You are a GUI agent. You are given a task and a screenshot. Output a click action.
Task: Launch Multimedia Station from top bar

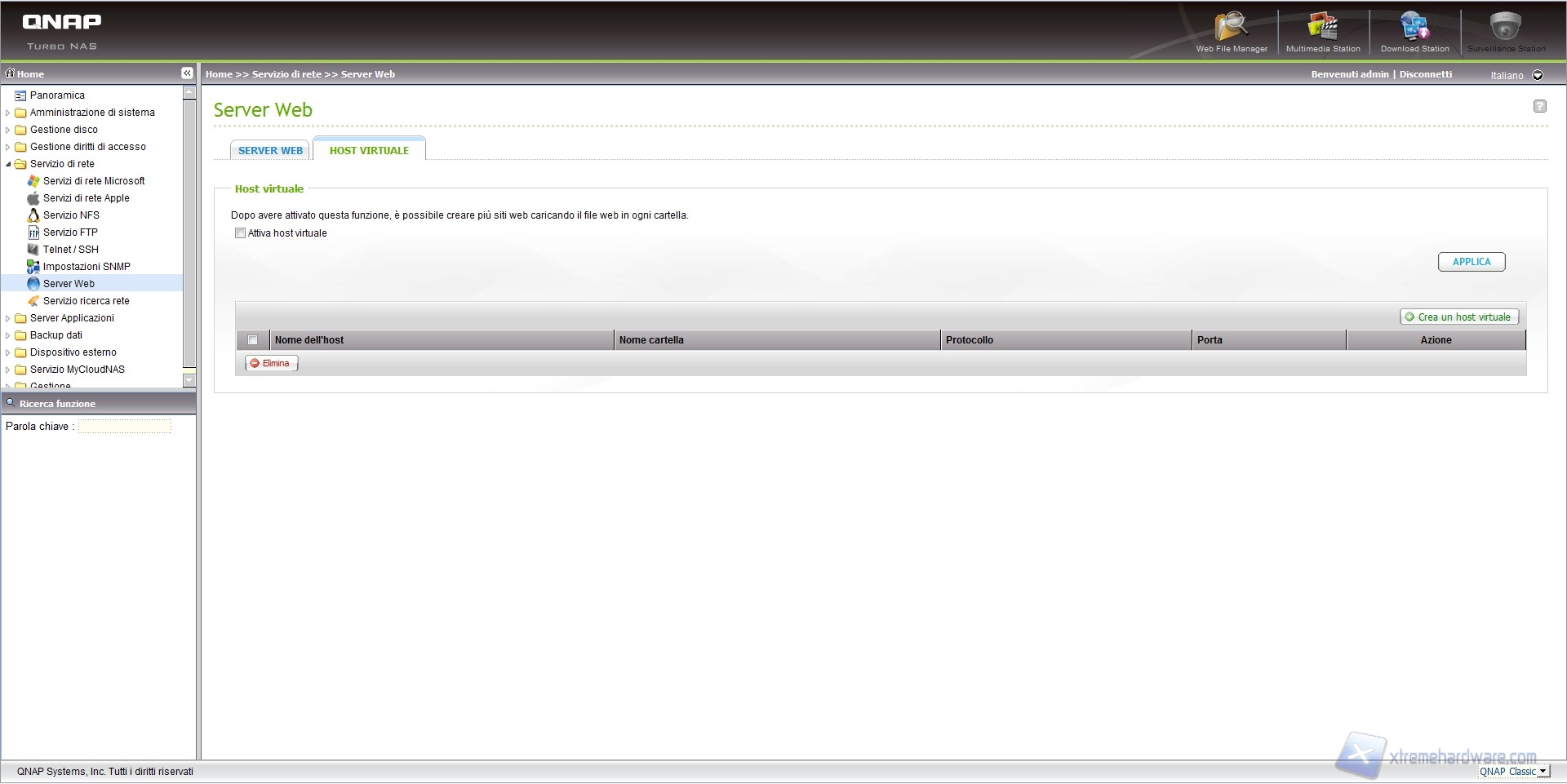pyautogui.click(x=1322, y=29)
